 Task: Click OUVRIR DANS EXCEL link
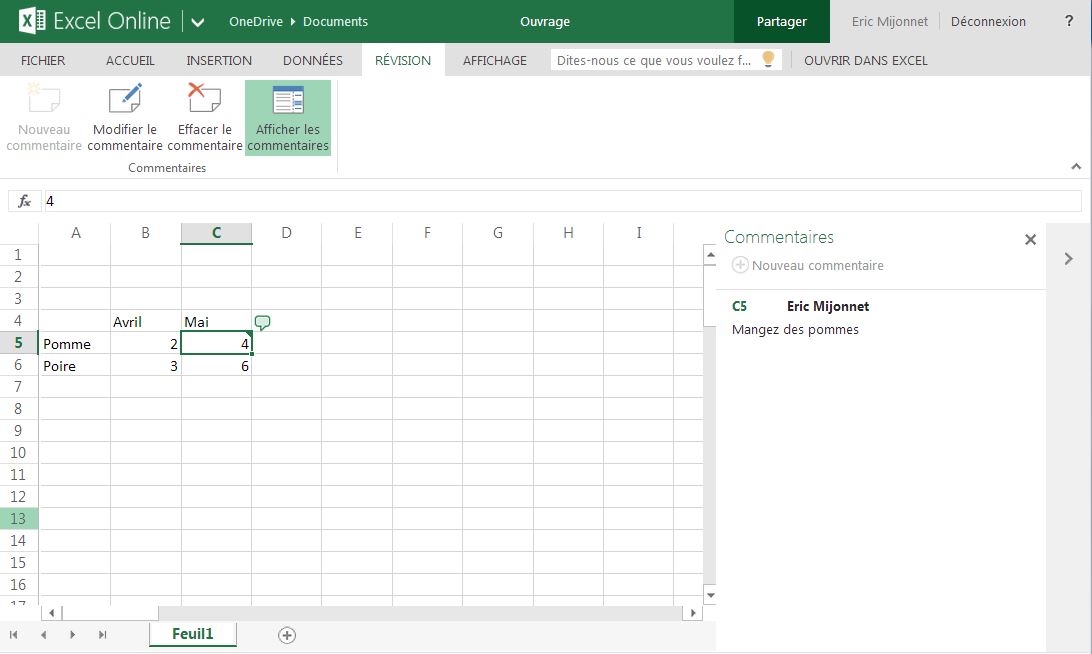pos(865,60)
